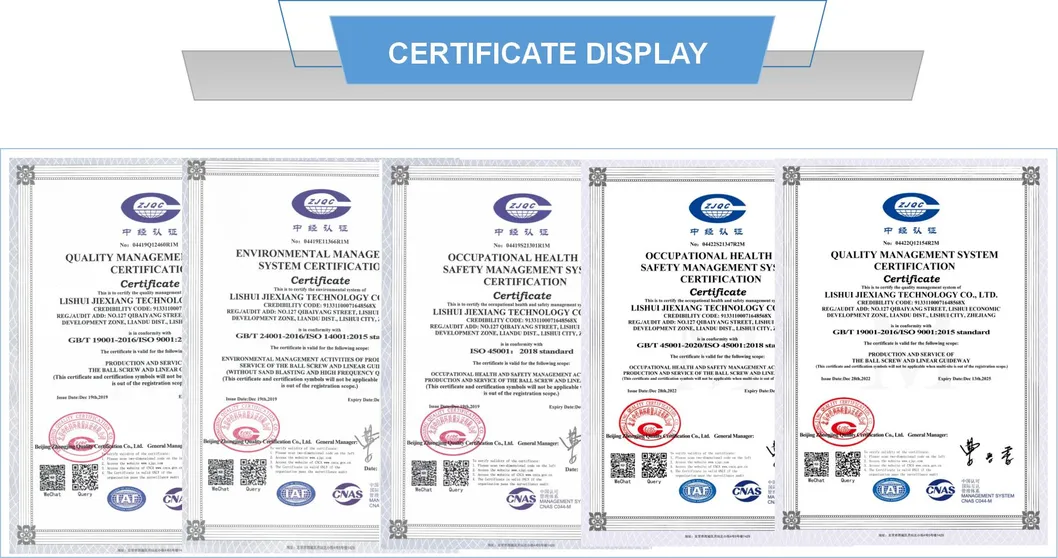Image resolution: width=1058 pixels, height=558 pixels.
Task: Click Query QR code on certificate 04422Q21154R2M
Action: coord(848,465)
